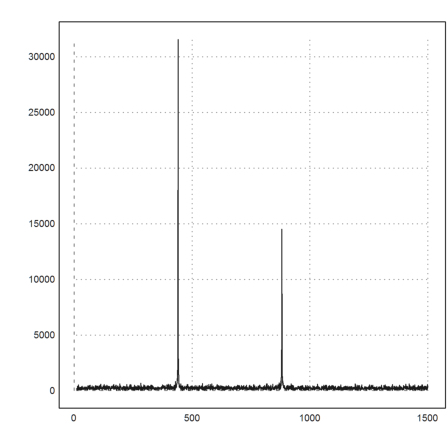Select the 5000 label on the y-axis

pyautogui.click(x=44, y=335)
